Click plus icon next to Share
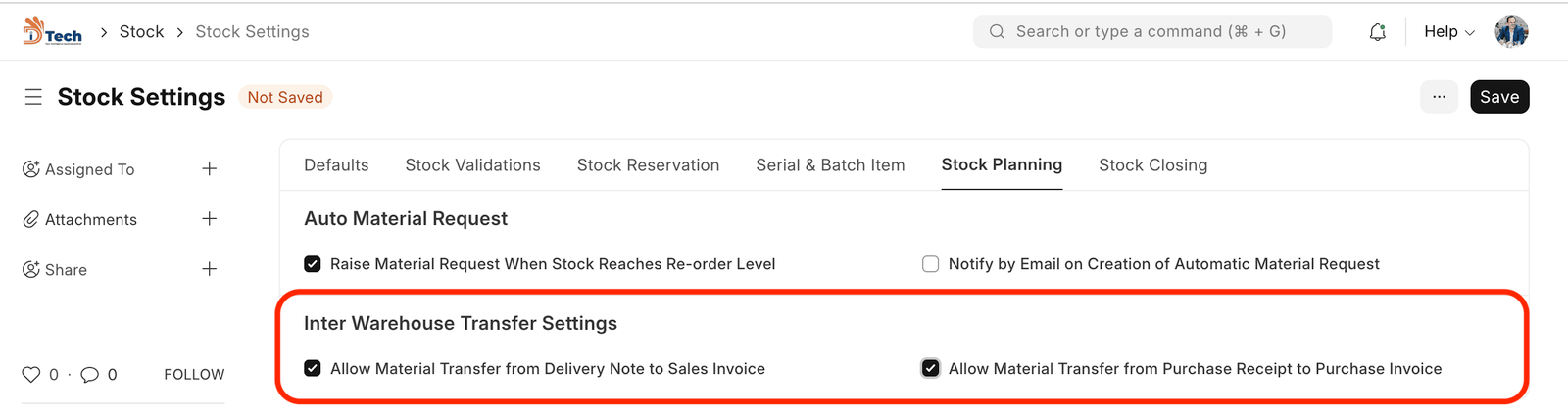Viewport: 1568px width, 417px height. (x=209, y=269)
